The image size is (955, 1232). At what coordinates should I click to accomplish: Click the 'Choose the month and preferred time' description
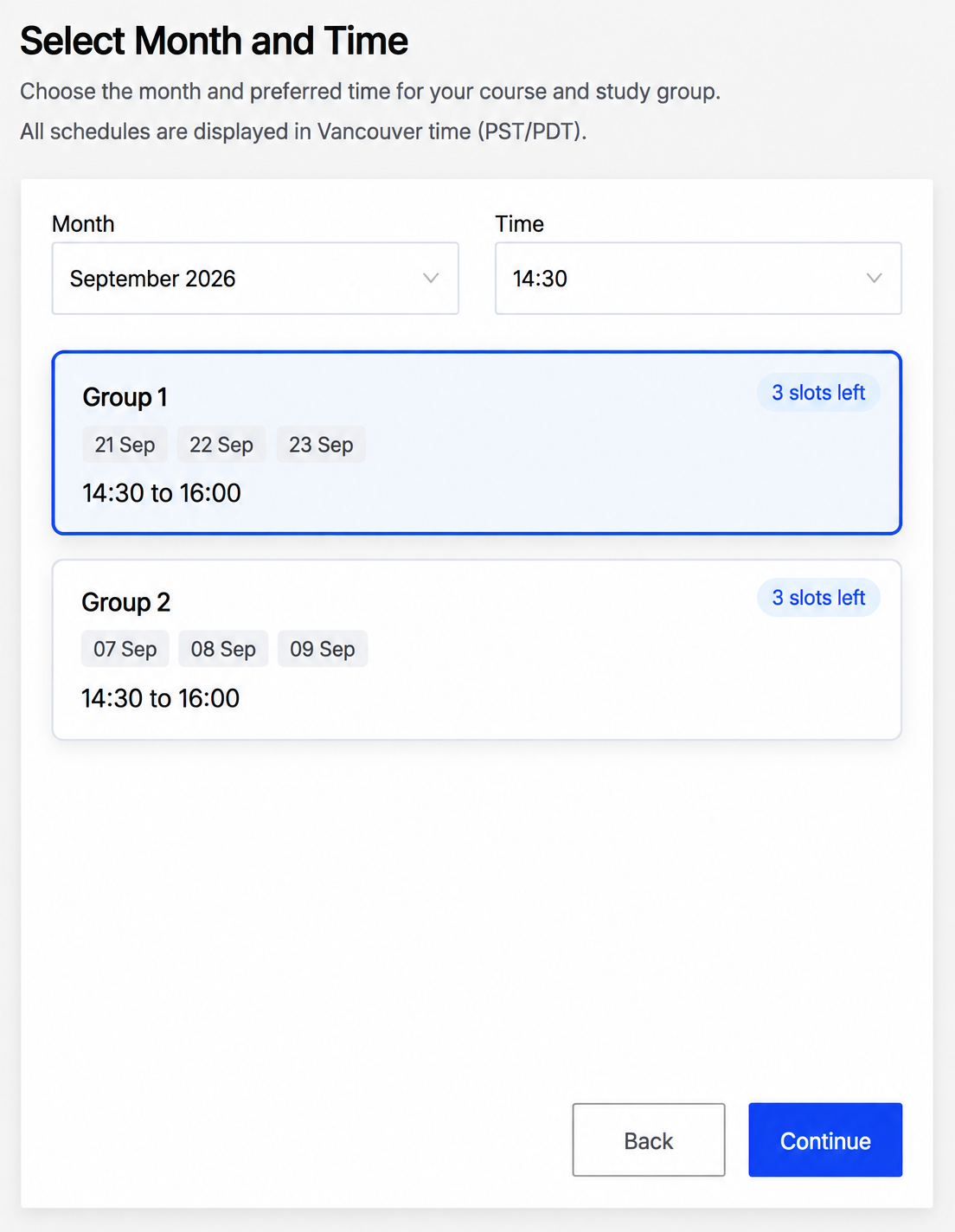pyautogui.click(x=370, y=92)
